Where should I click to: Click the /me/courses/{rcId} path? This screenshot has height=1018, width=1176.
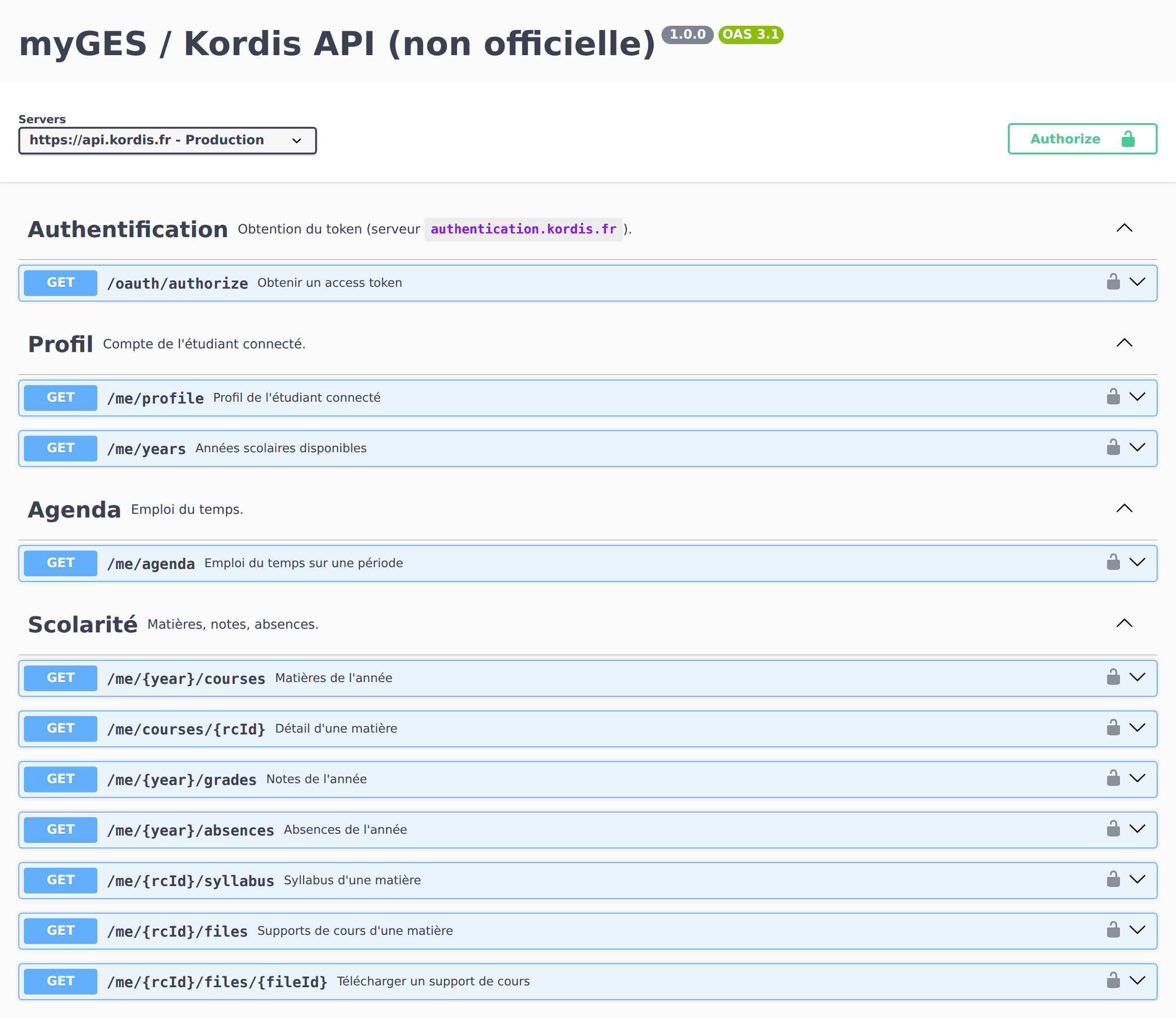(186, 729)
